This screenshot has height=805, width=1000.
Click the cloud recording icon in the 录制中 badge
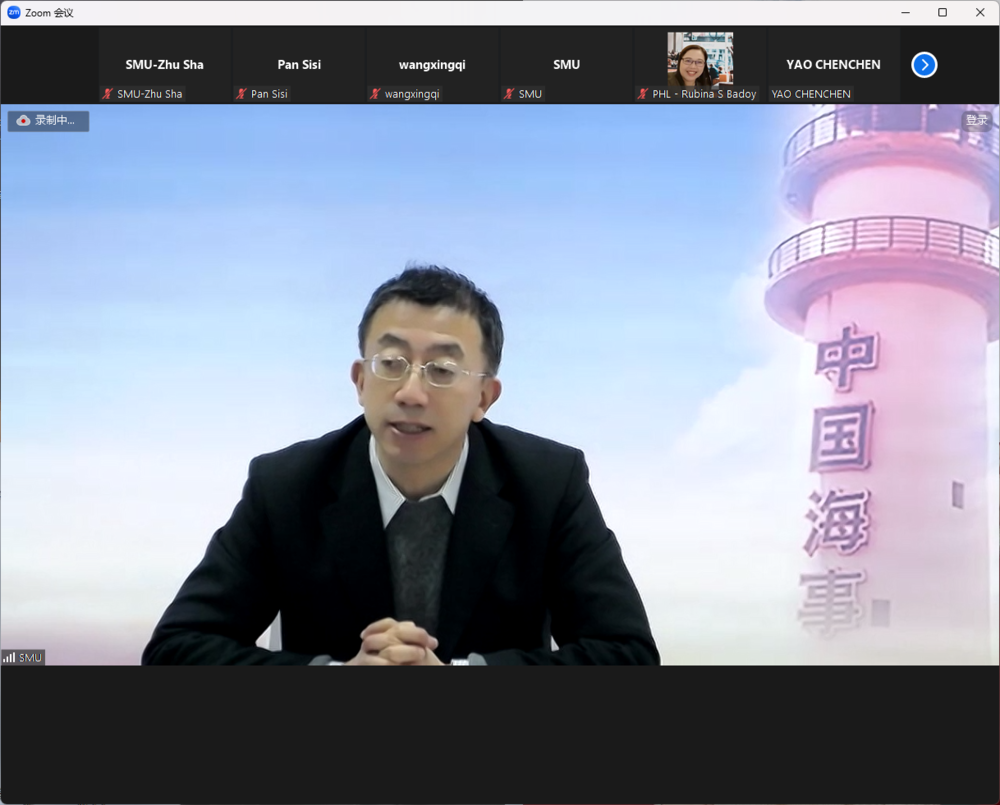coord(24,120)
